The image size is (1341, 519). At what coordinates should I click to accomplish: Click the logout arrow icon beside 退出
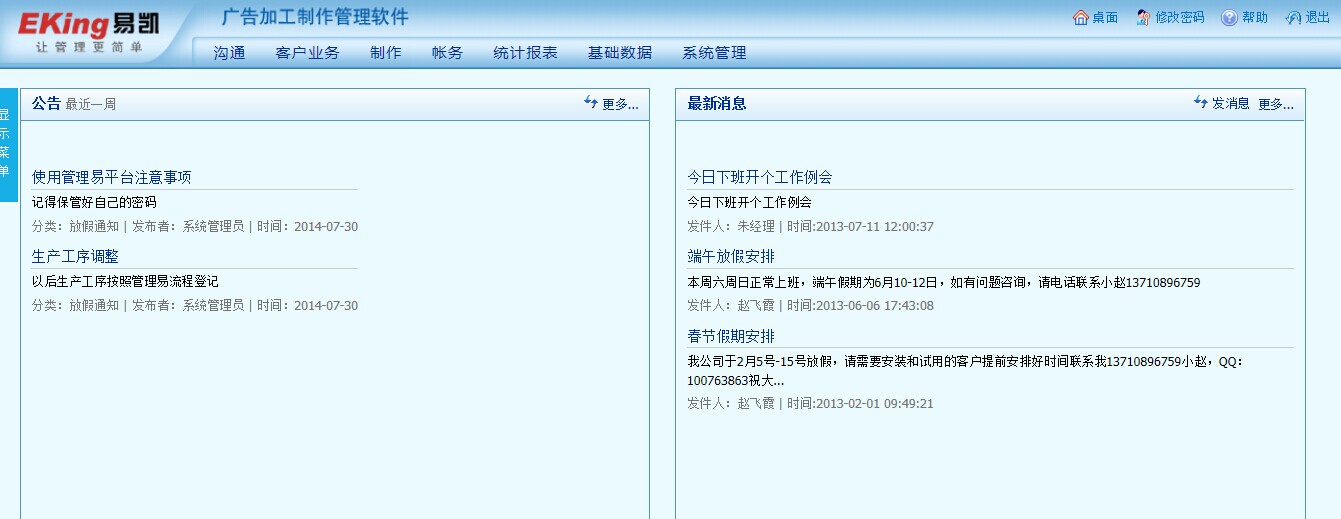[1293, 17]
